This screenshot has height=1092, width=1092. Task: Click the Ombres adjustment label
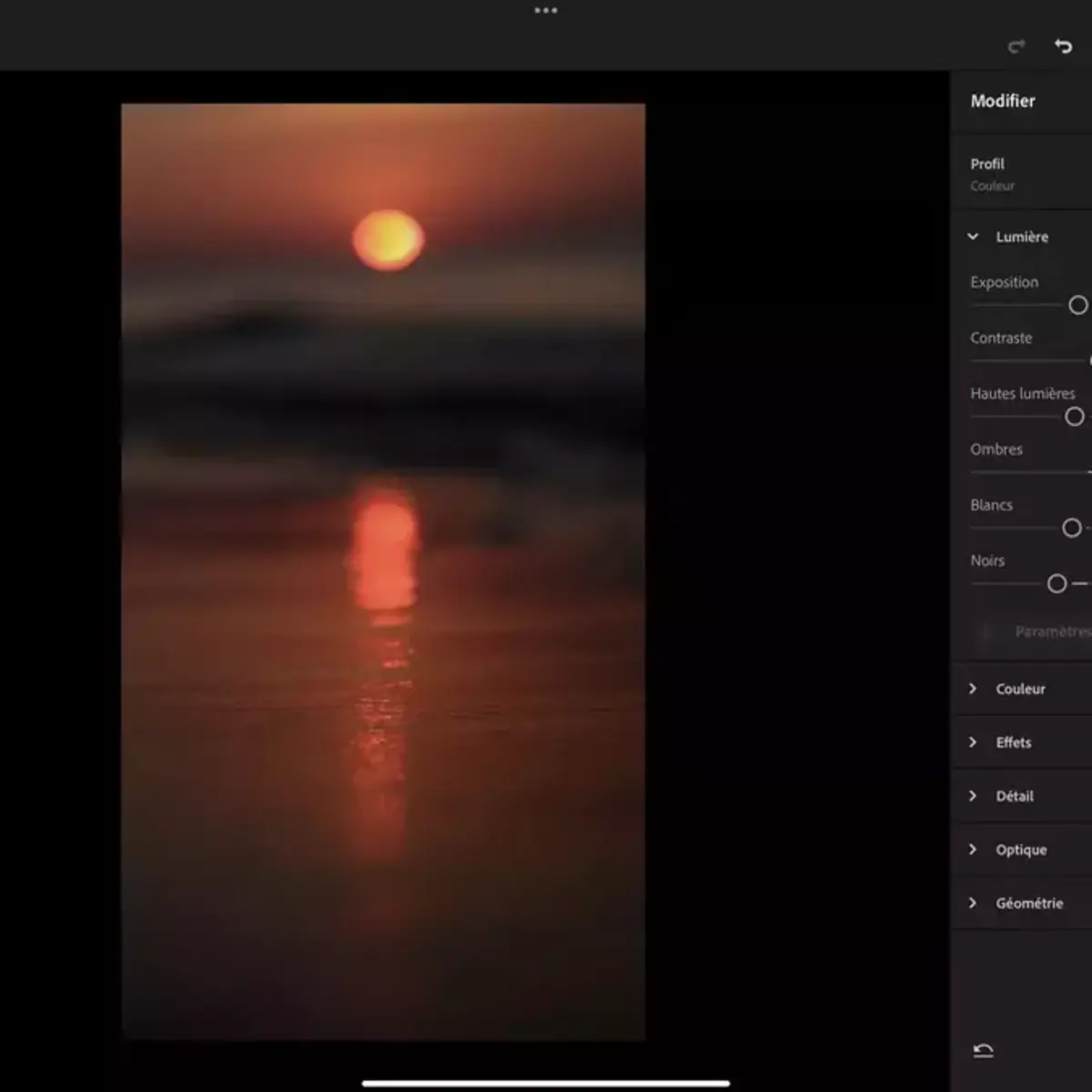[997, 449]
